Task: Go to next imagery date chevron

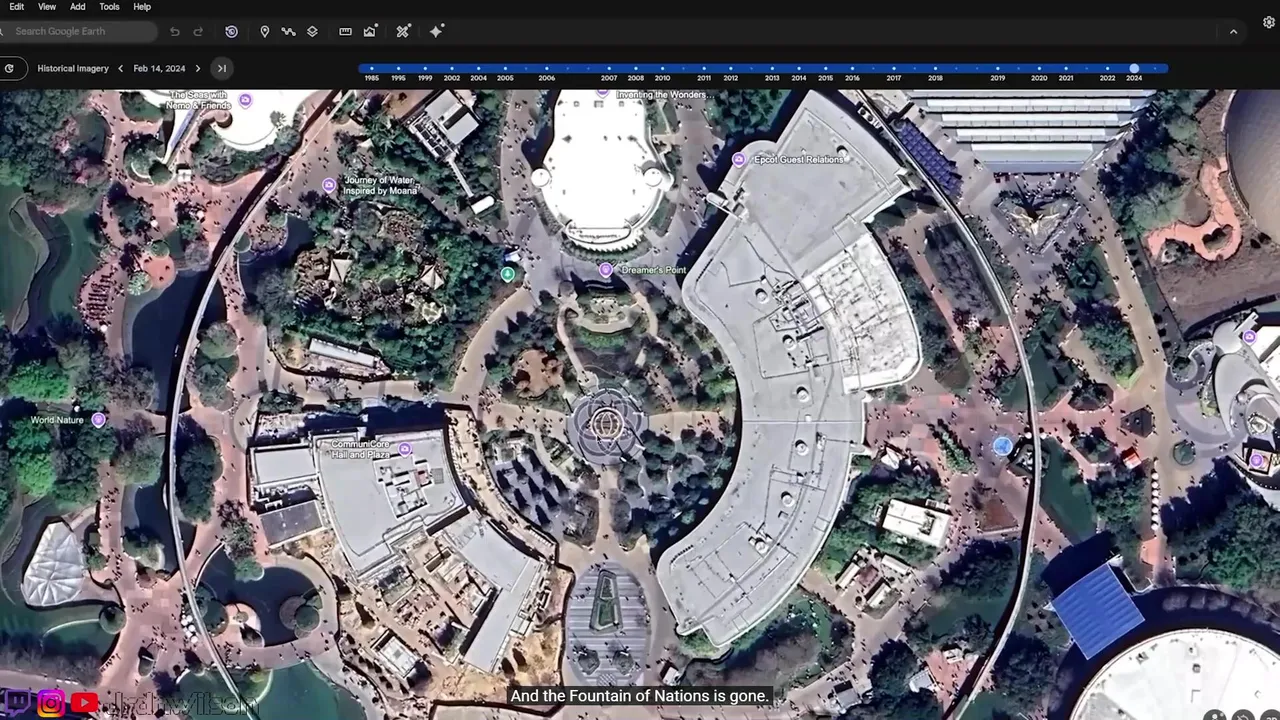Action: [197, 68]
